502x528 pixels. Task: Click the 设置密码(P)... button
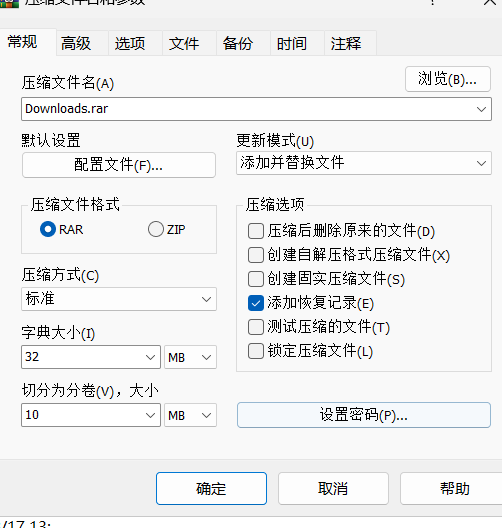pyautogui.click(x=364, y=415)
